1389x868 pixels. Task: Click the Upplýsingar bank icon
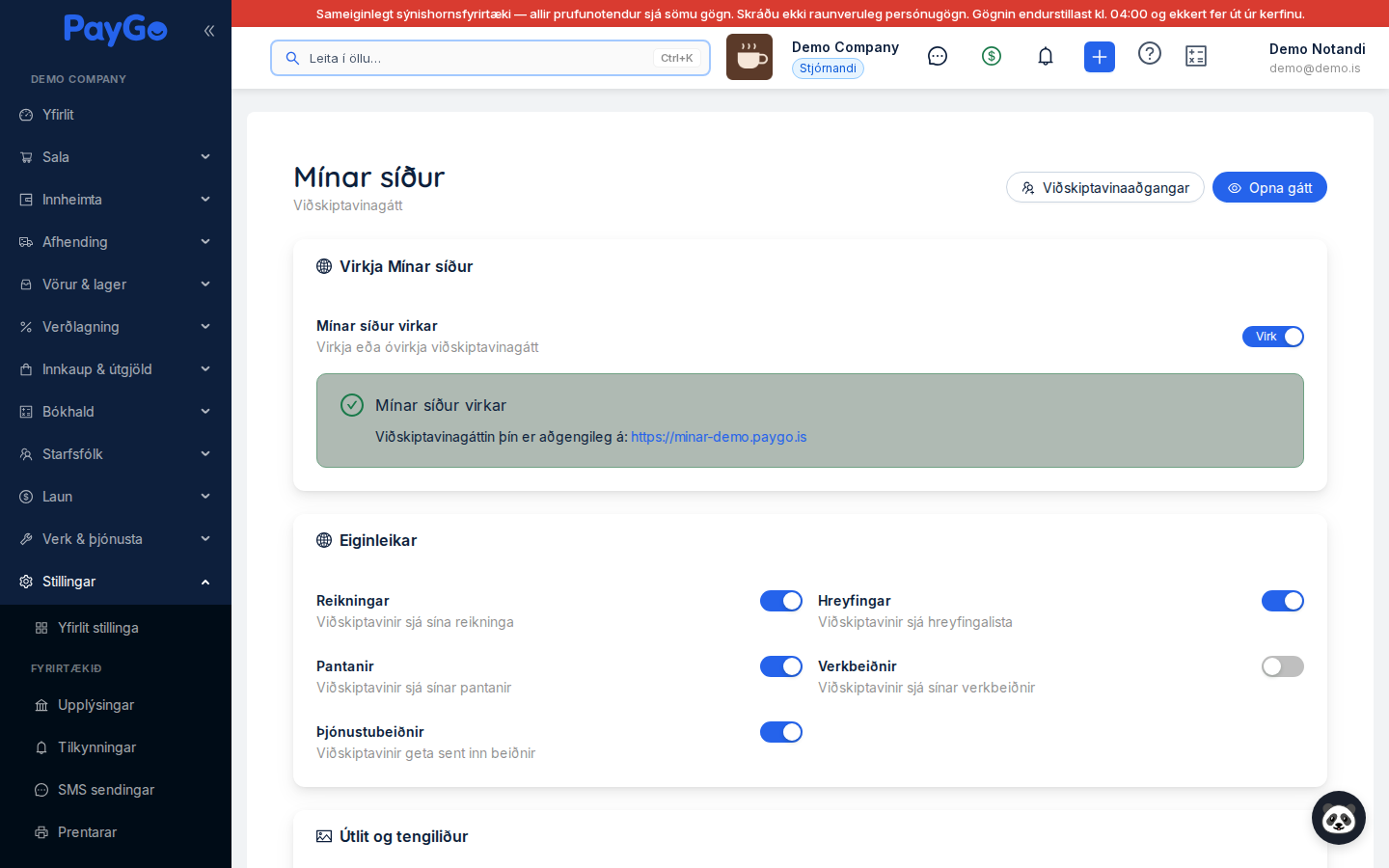[41, 705]
